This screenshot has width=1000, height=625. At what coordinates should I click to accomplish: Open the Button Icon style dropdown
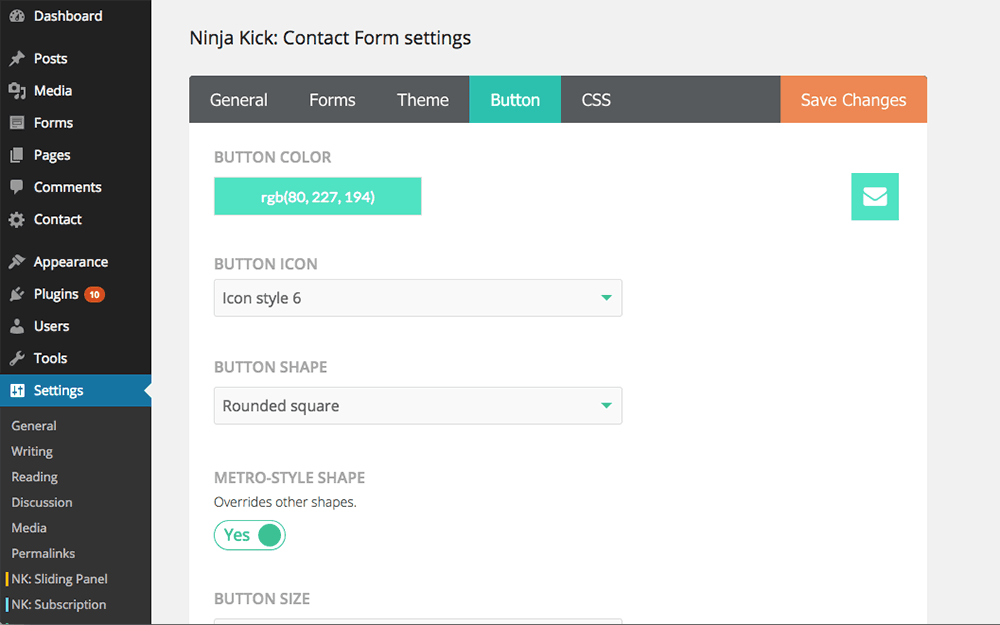(418, 298)
